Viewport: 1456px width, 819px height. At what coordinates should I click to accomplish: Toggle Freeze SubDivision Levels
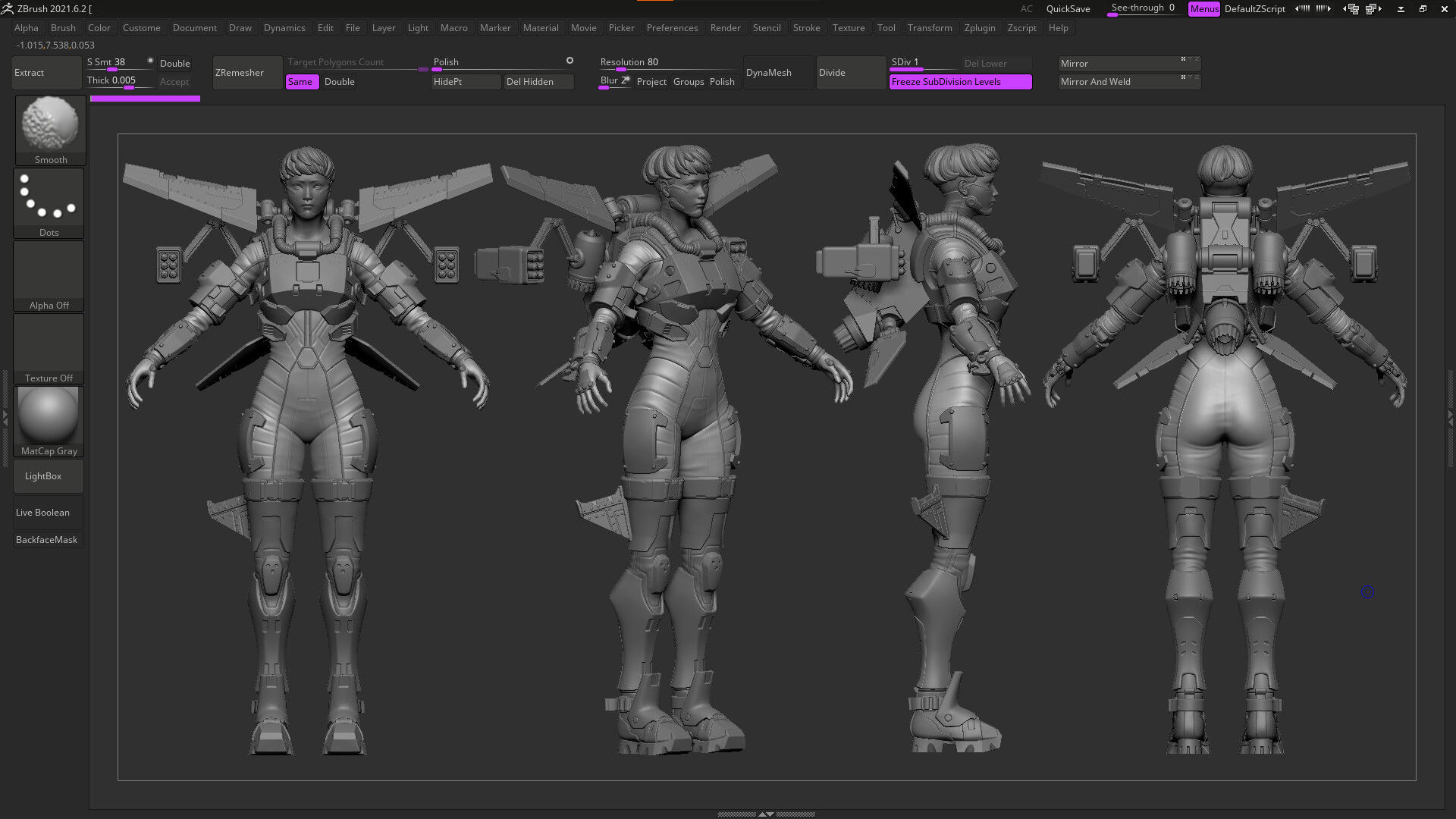pyautogui.click(x=960, y=82)
